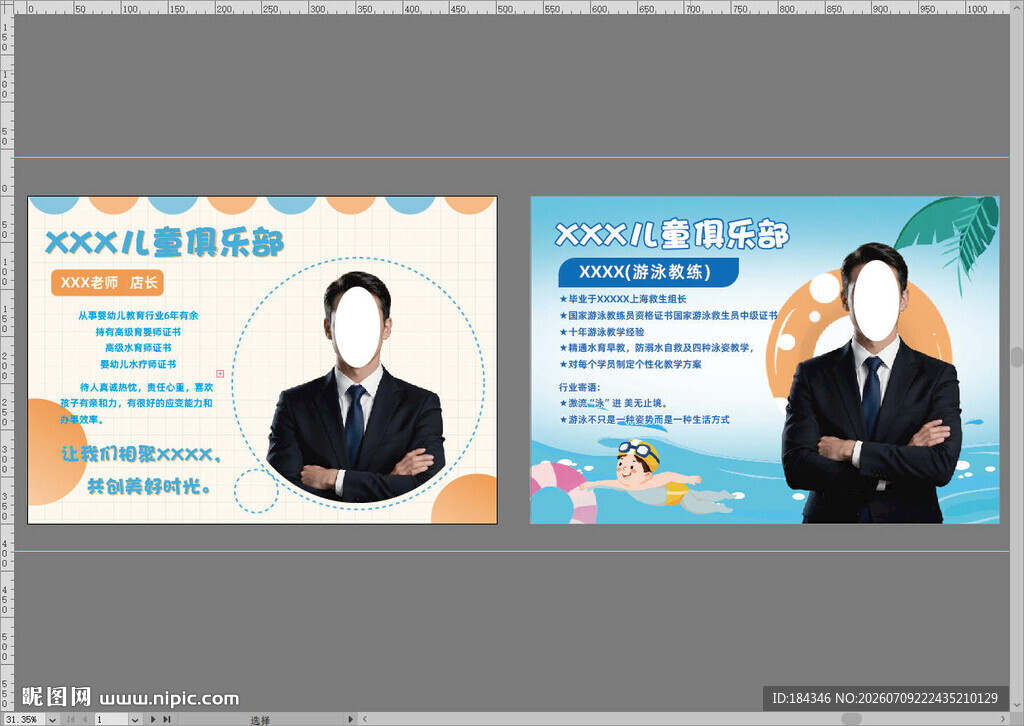1024x726 pixels.
Task: Click horizontal scrollbar right arrow
Action: tap(1003, 719)
